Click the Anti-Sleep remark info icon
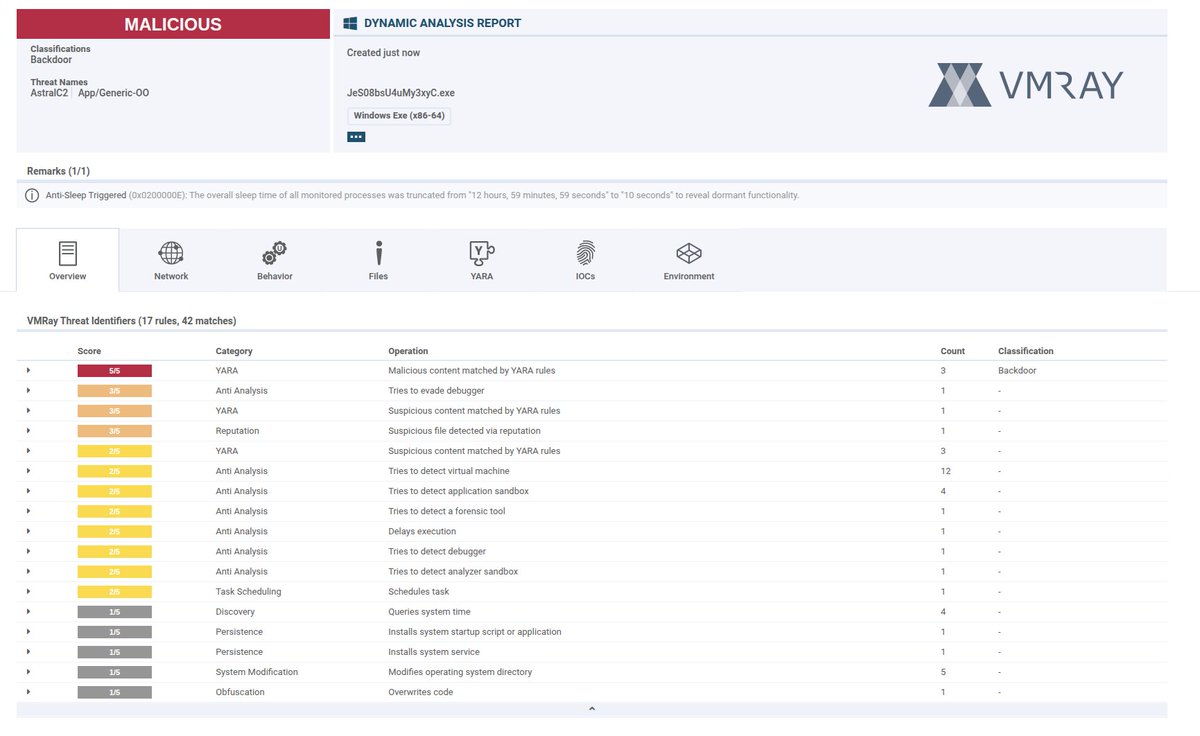Viewport: 1200px width, 736px height. (33, 195)
